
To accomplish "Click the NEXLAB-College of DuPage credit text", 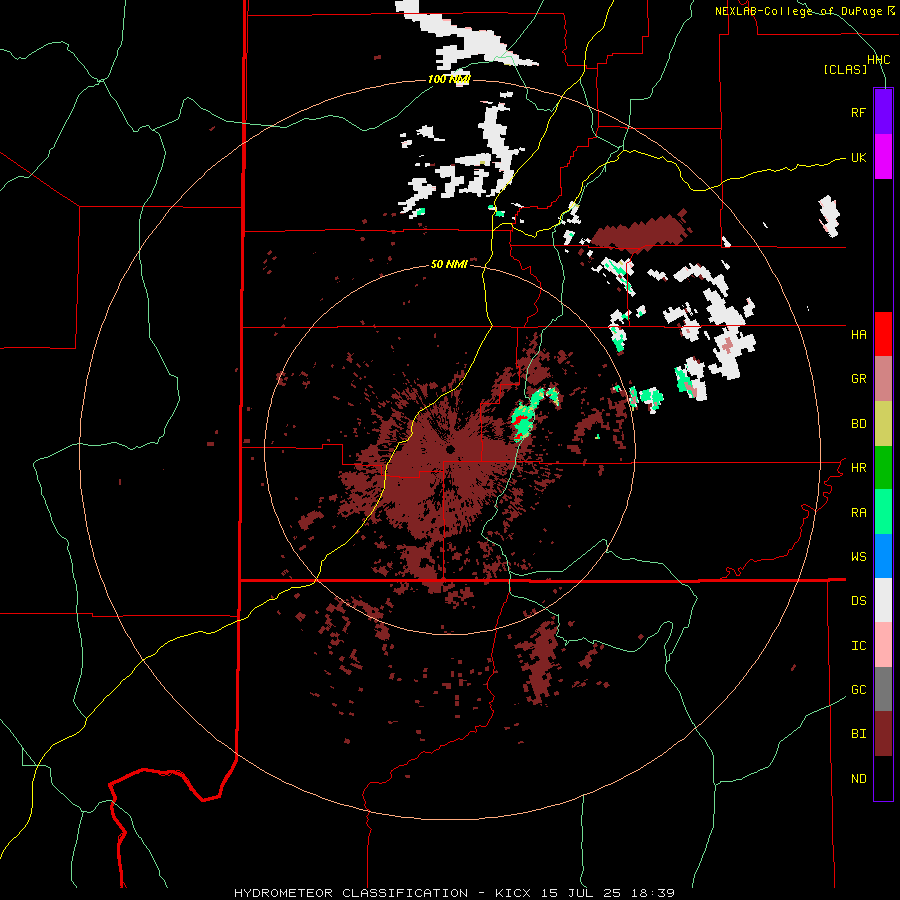I will (798, 11).
